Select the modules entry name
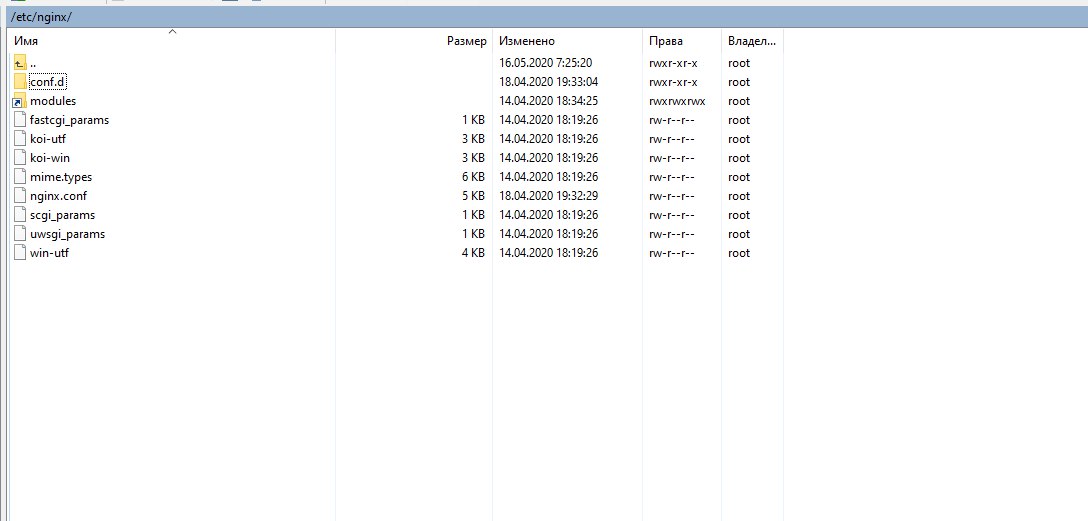This screenshot has width=1088, height=521. pyautogui.click(x=53, y=101)
